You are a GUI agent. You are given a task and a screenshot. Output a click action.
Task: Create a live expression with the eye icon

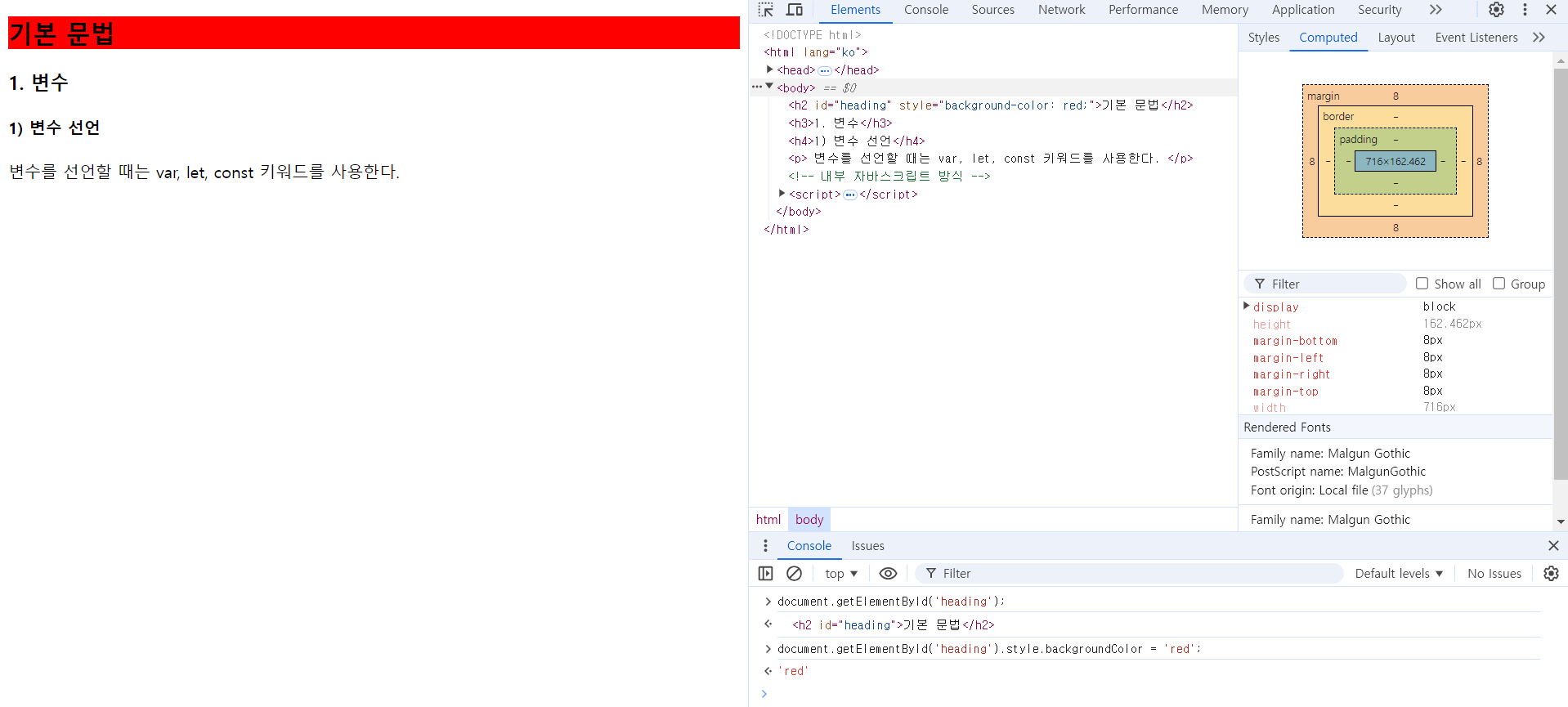[888, 574]
